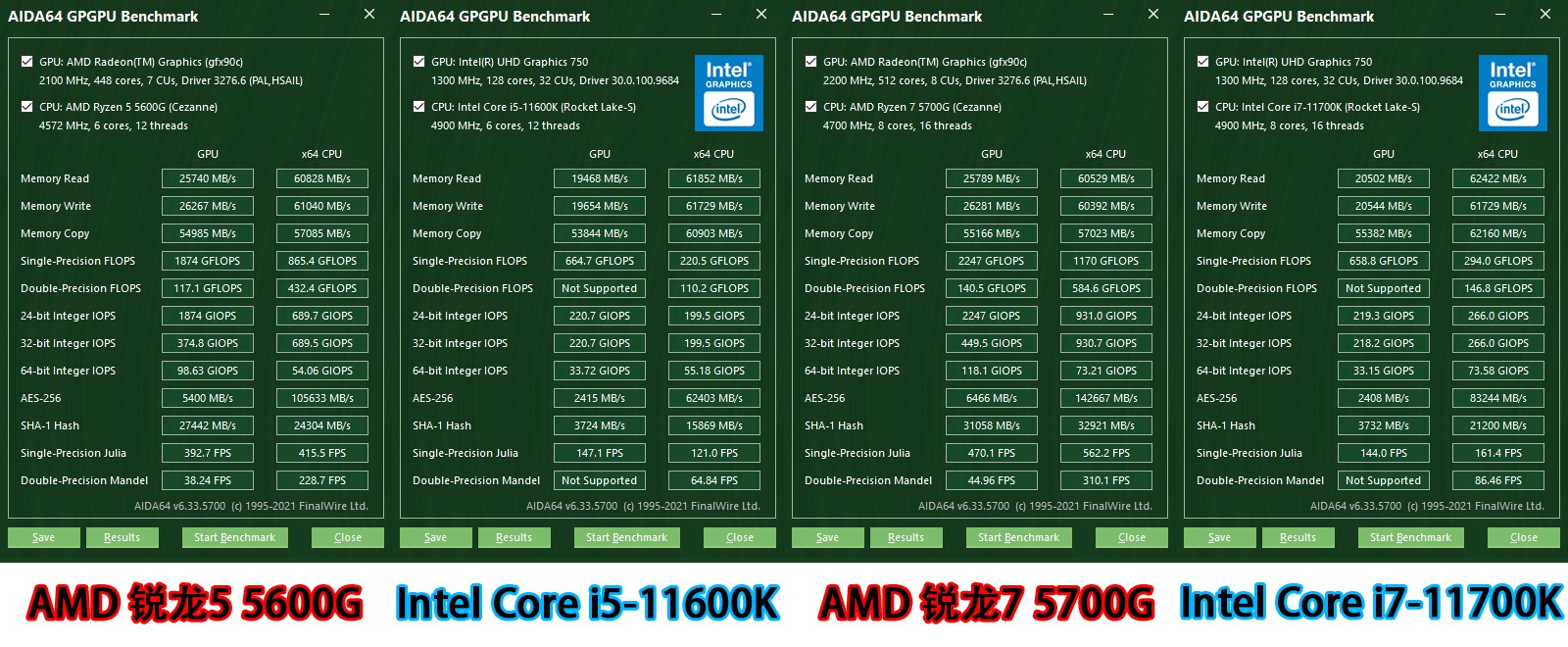Image resolution: width=1568 pixels, height=647 pixels.
Task: Select CPU AES-256 value 83244 MB/s
Action: click(x=1498, y=398)
